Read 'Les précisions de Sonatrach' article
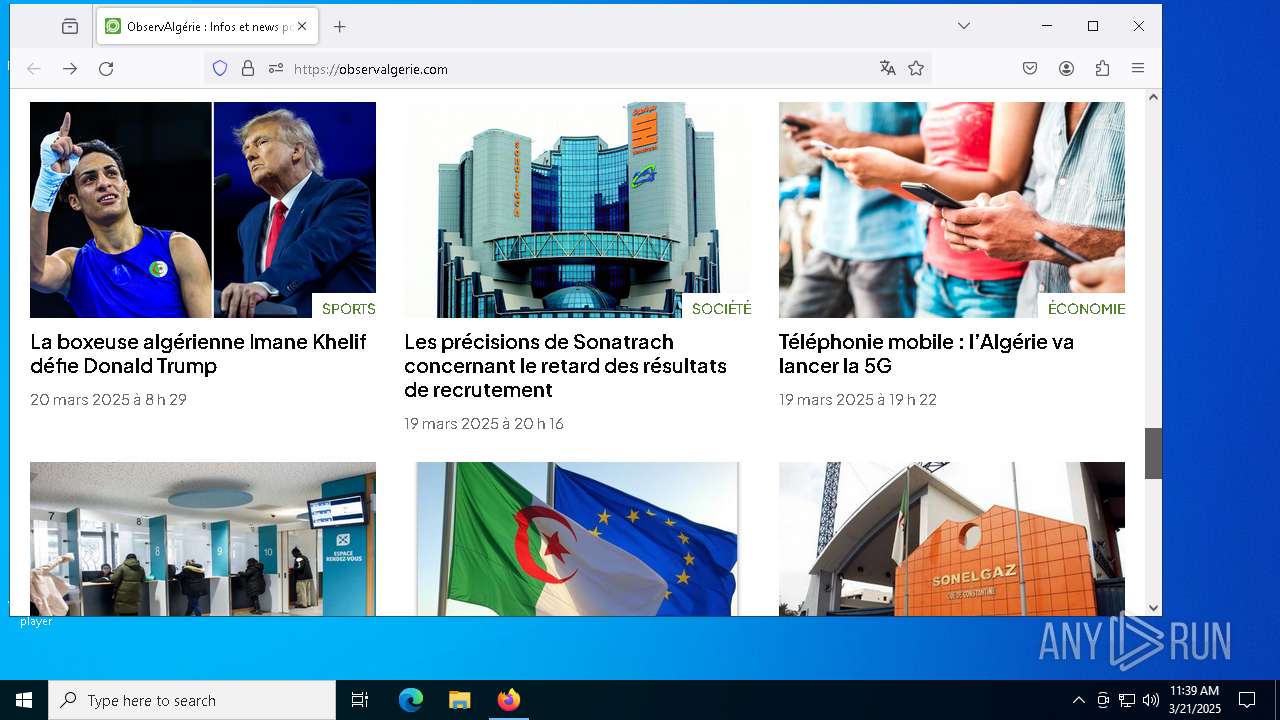 coord(565,366)
